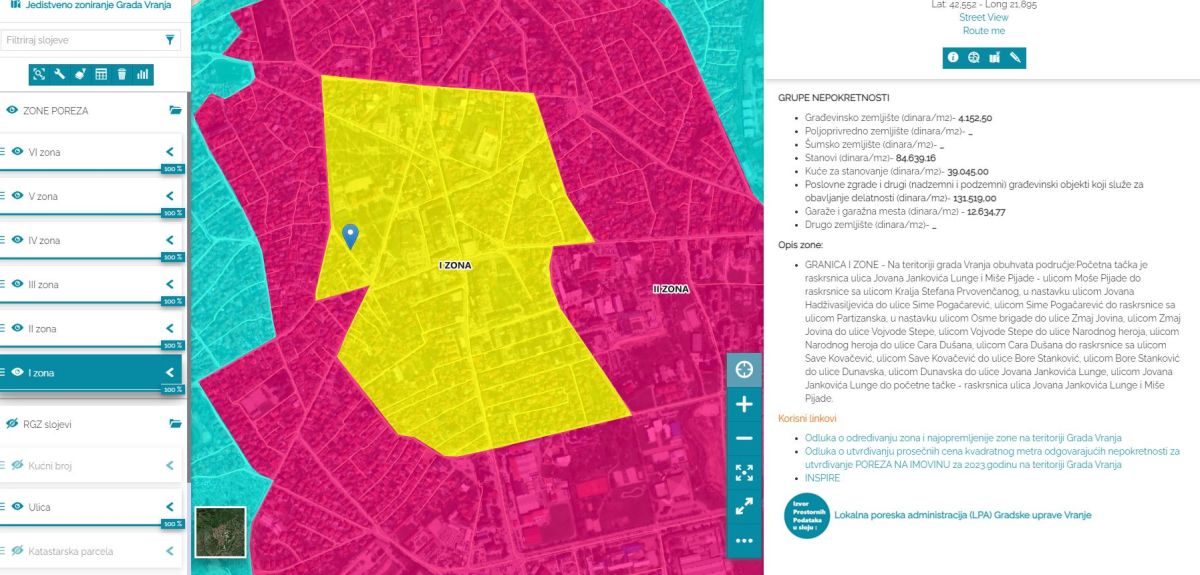Open the Street View link

[x=983, y=17]
